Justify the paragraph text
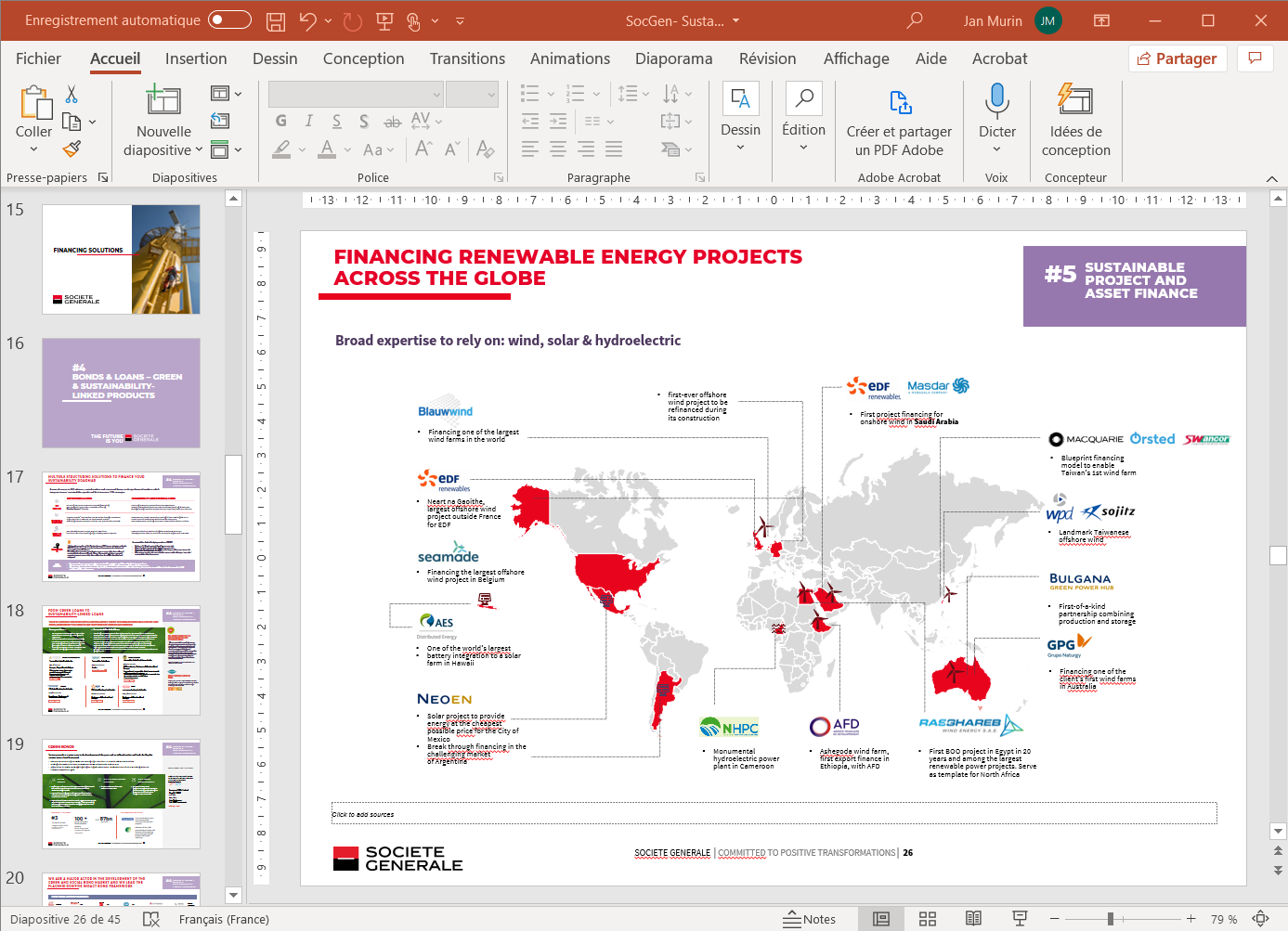1288x931 pixels. coord(614,149)
